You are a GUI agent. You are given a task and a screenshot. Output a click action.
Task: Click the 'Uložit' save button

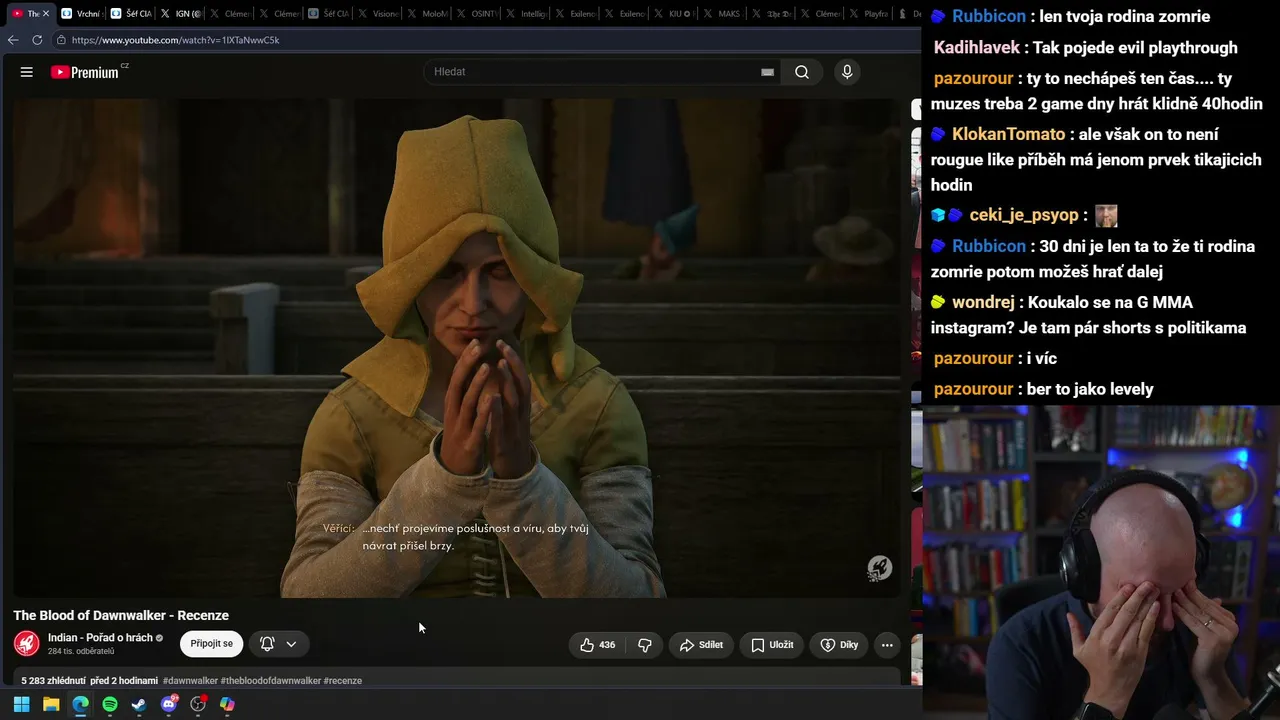[772, 645]
